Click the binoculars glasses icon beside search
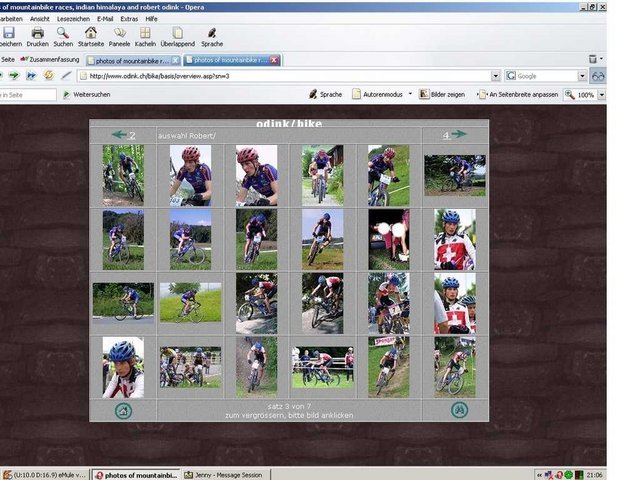 click(x=598, y=76)
